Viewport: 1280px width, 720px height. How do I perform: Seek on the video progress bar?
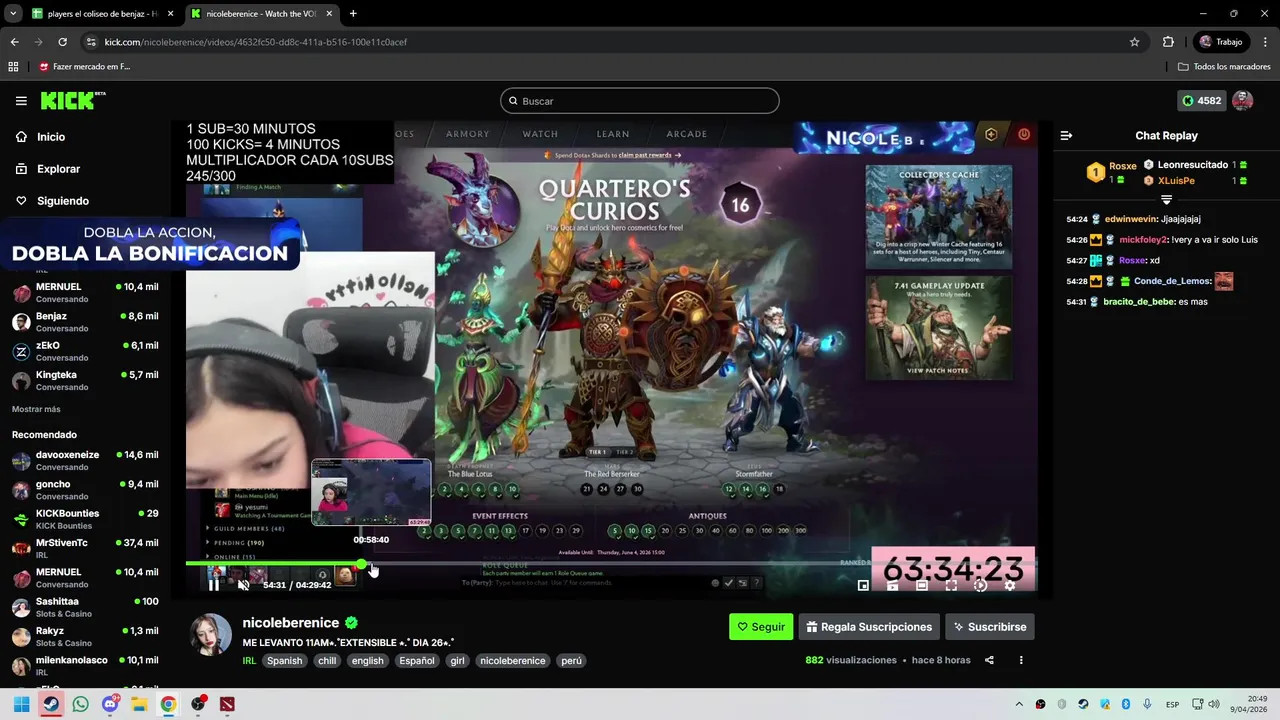(x=610, y=564)
